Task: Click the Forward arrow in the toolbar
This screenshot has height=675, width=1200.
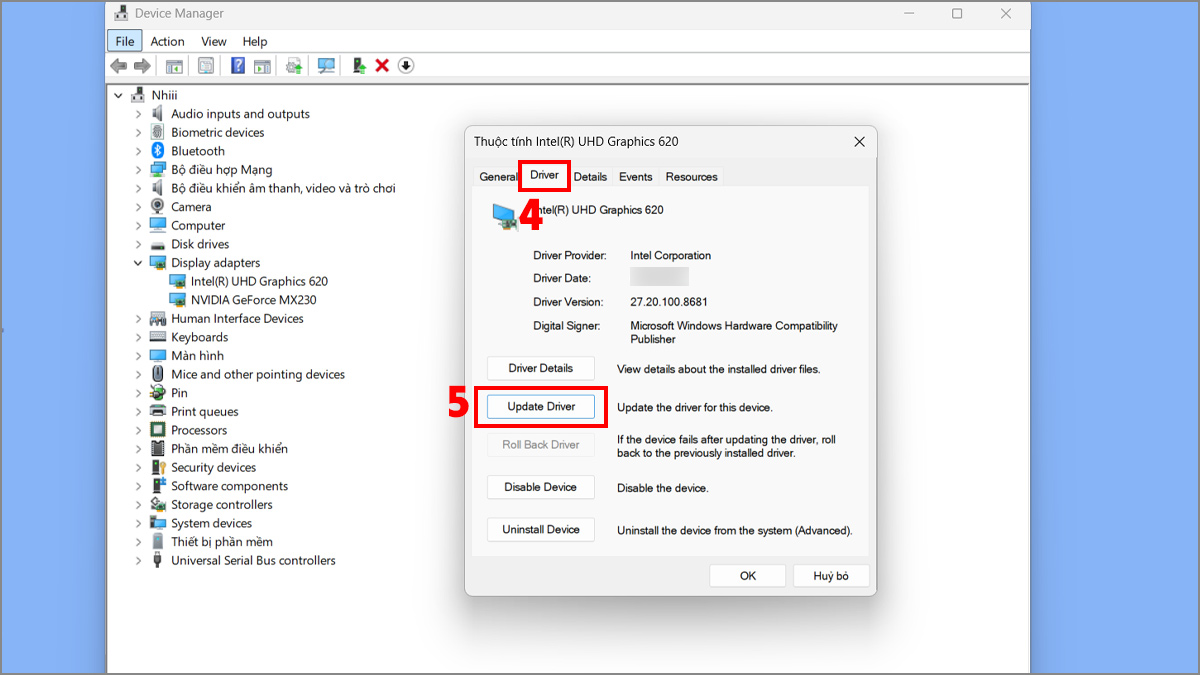Action: click(142, 66)
